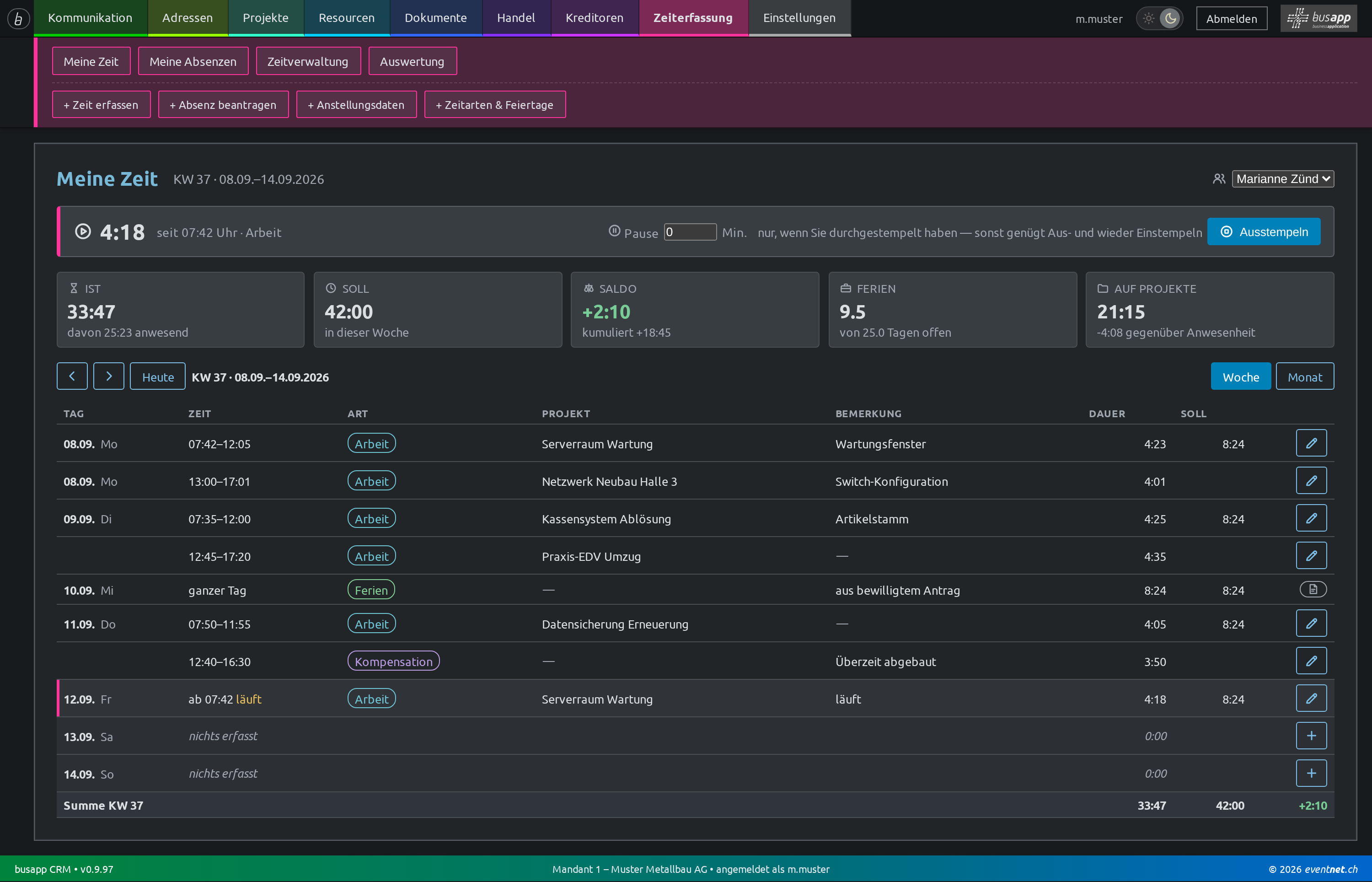The height and width of the screenshot is (882, 1372).
Task: Open the Meine Absenzen tab
Action: pos(193,61)
